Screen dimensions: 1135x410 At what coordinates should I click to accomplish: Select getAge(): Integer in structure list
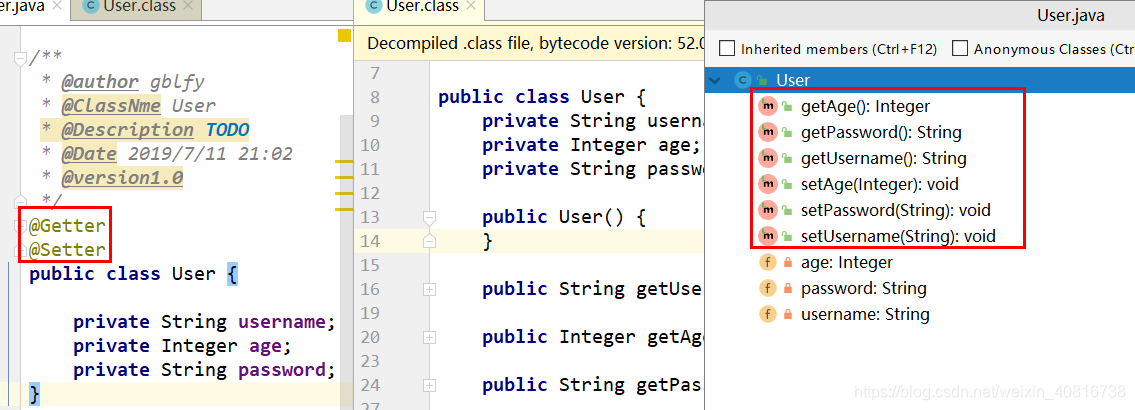(864, 106)
